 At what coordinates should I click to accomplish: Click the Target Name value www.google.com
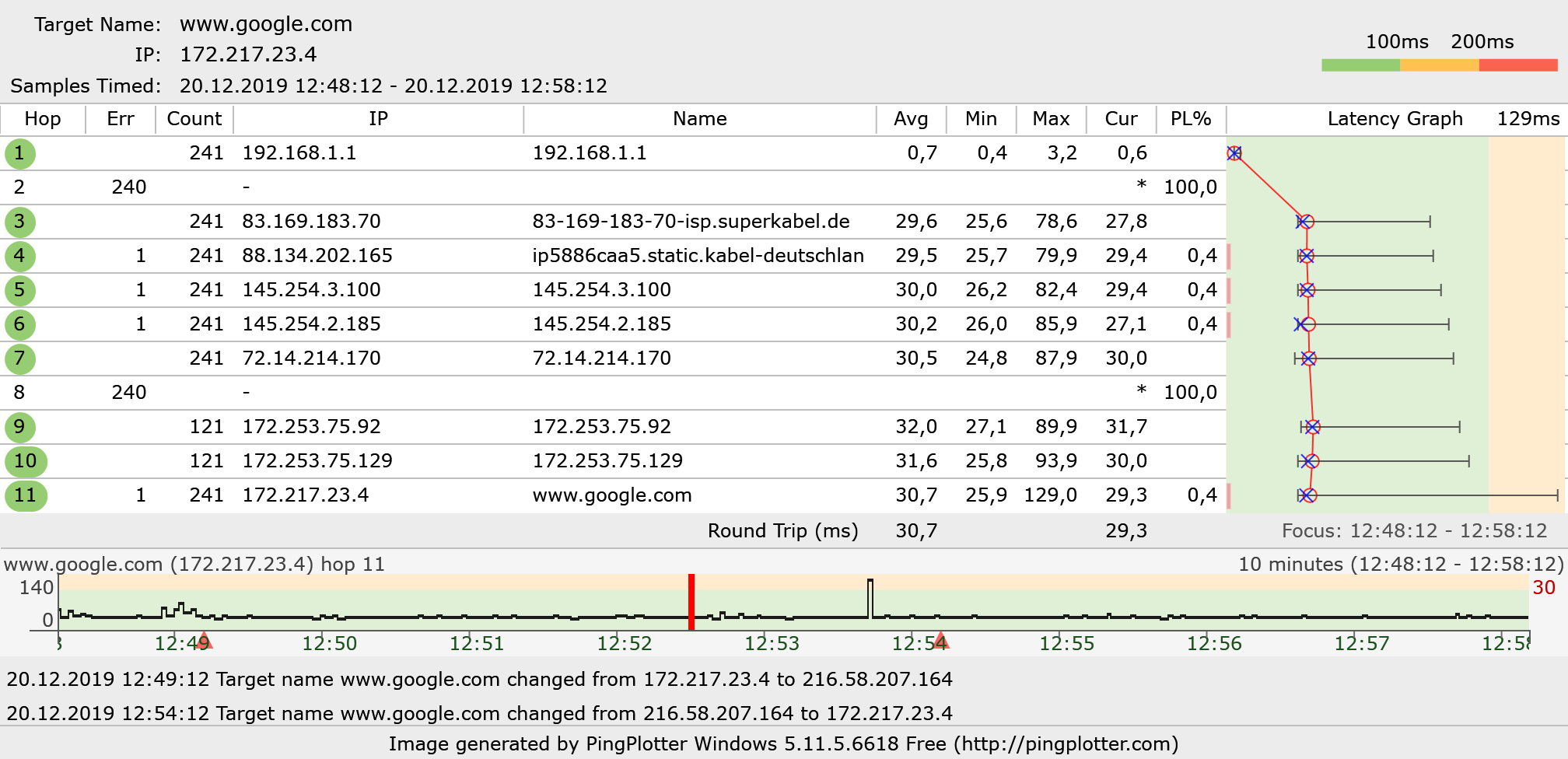[x=266, y=24]
